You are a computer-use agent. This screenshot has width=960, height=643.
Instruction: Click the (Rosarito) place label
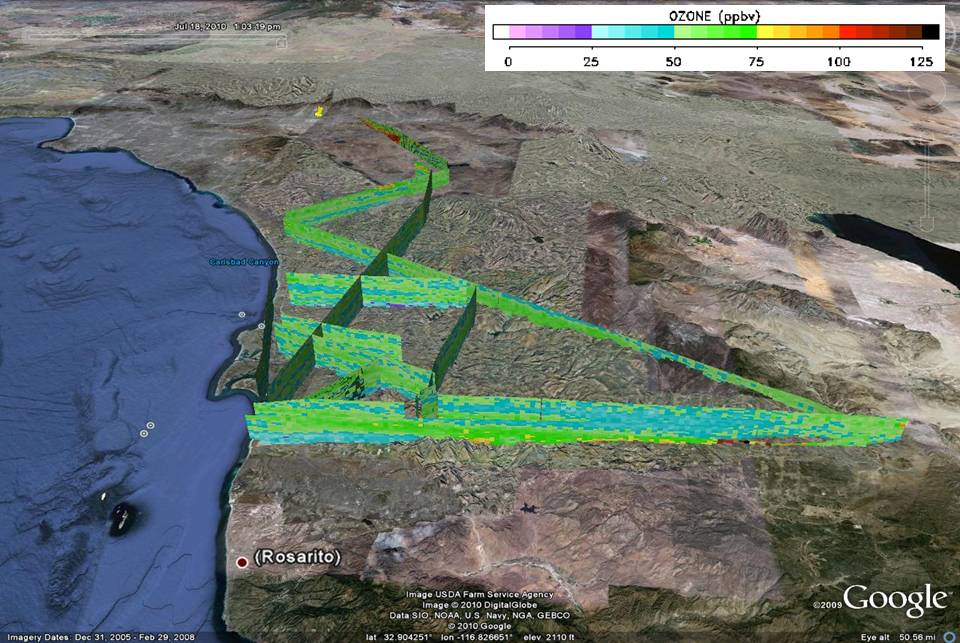[298, 557]
